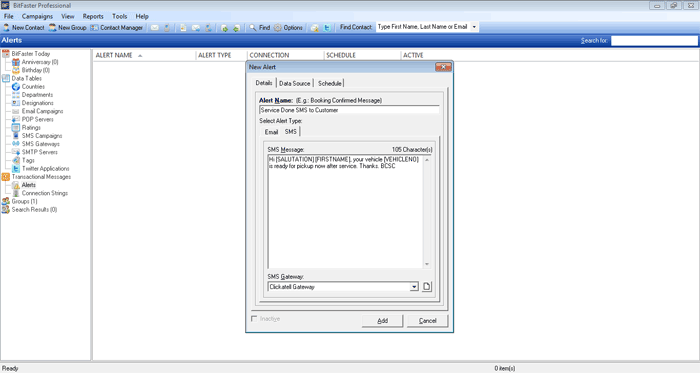The height and width of the screenshot is (373, 700).
Task: Select the Email alert type tab
Action: tap(271, 132)
